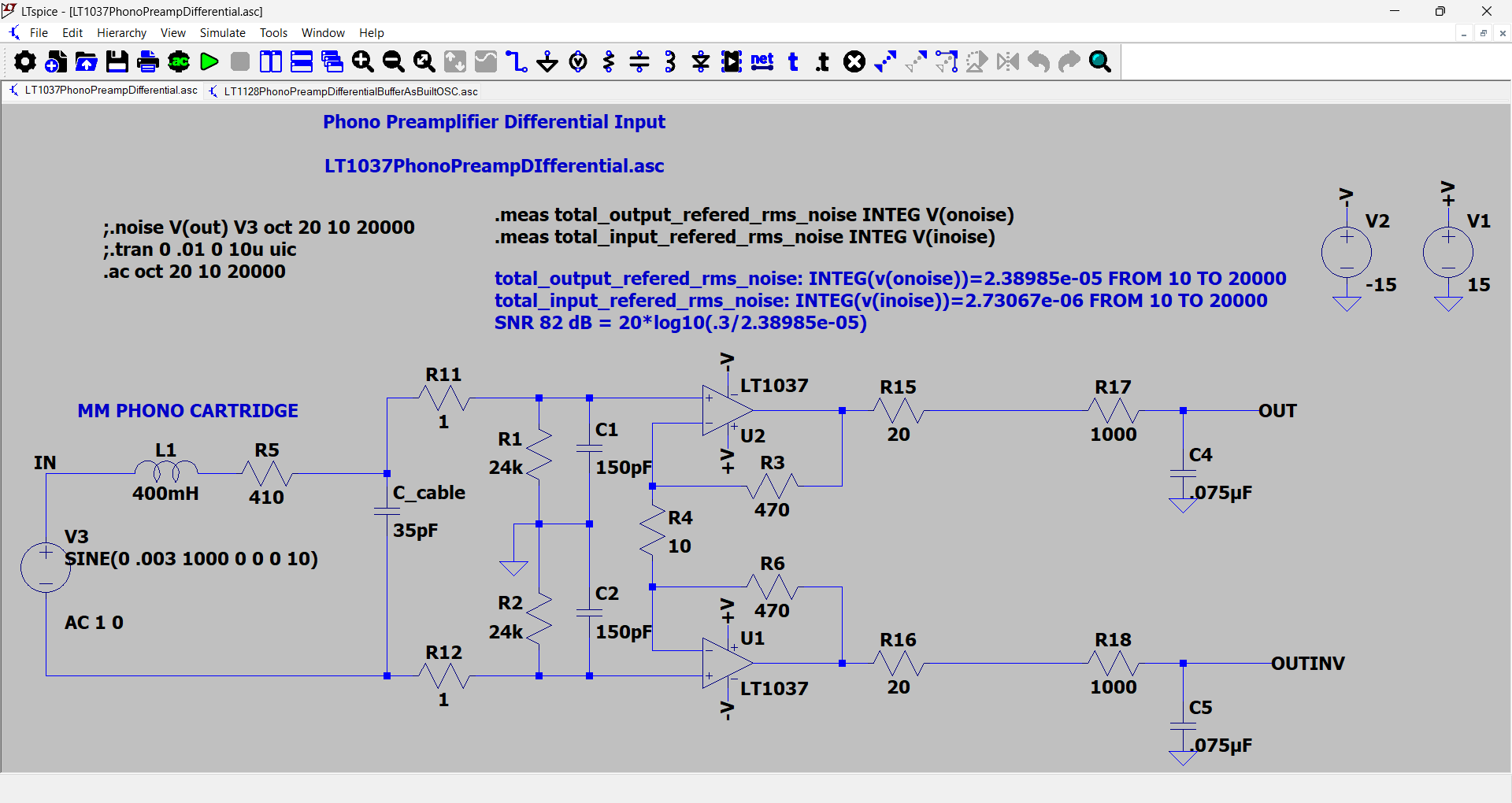Select the ;.tran 0 .01 0 10u uic line
The height and width of the screenshot is (803, 1512).
click(200, 250)
